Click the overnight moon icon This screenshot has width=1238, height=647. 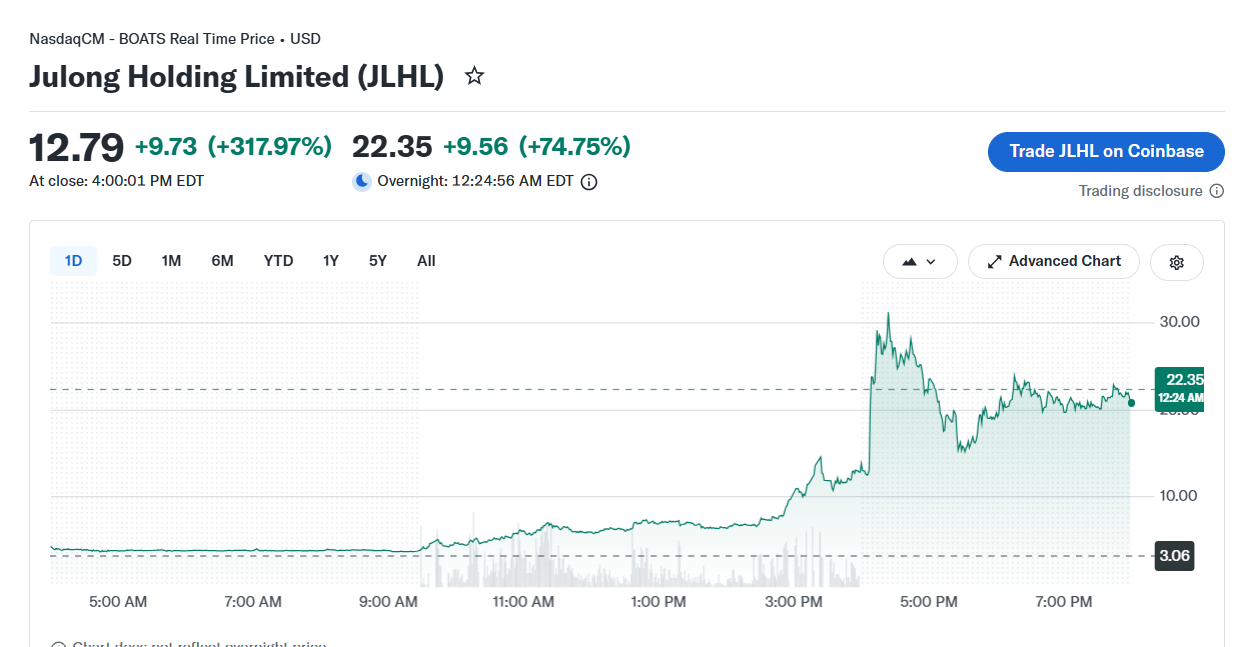pyautogui.click(x=361, y=181)
